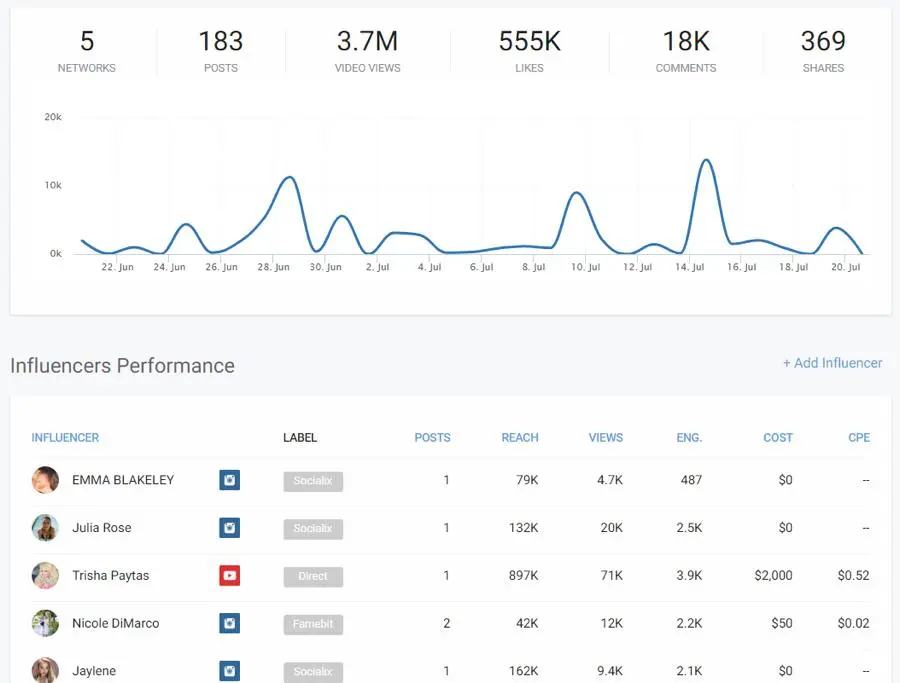Sort the table by the REACH column
900x683 pixels.
pos(520,437)
